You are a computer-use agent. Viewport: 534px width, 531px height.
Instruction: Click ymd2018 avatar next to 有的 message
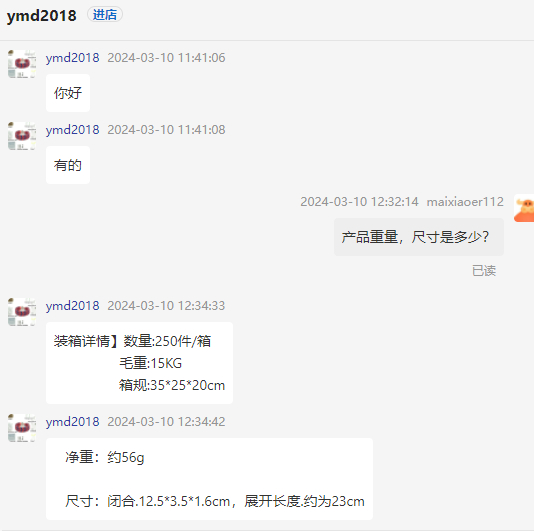(22, 136)
